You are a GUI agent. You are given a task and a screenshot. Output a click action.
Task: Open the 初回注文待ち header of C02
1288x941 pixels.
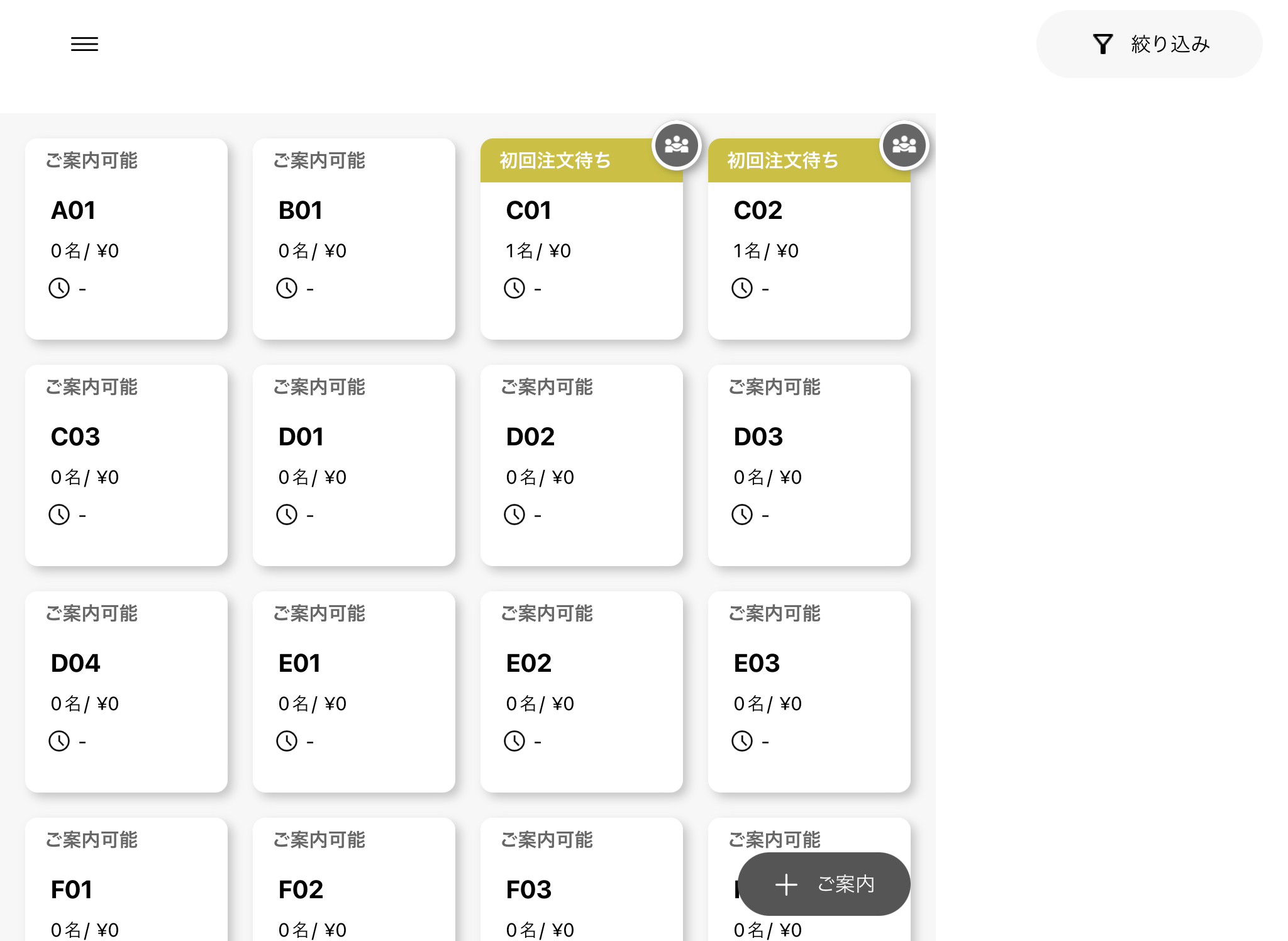pos(783,161)
